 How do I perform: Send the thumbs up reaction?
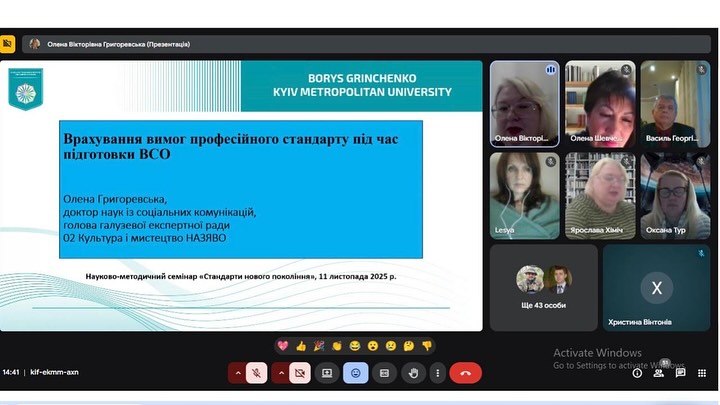coord(301,345)
